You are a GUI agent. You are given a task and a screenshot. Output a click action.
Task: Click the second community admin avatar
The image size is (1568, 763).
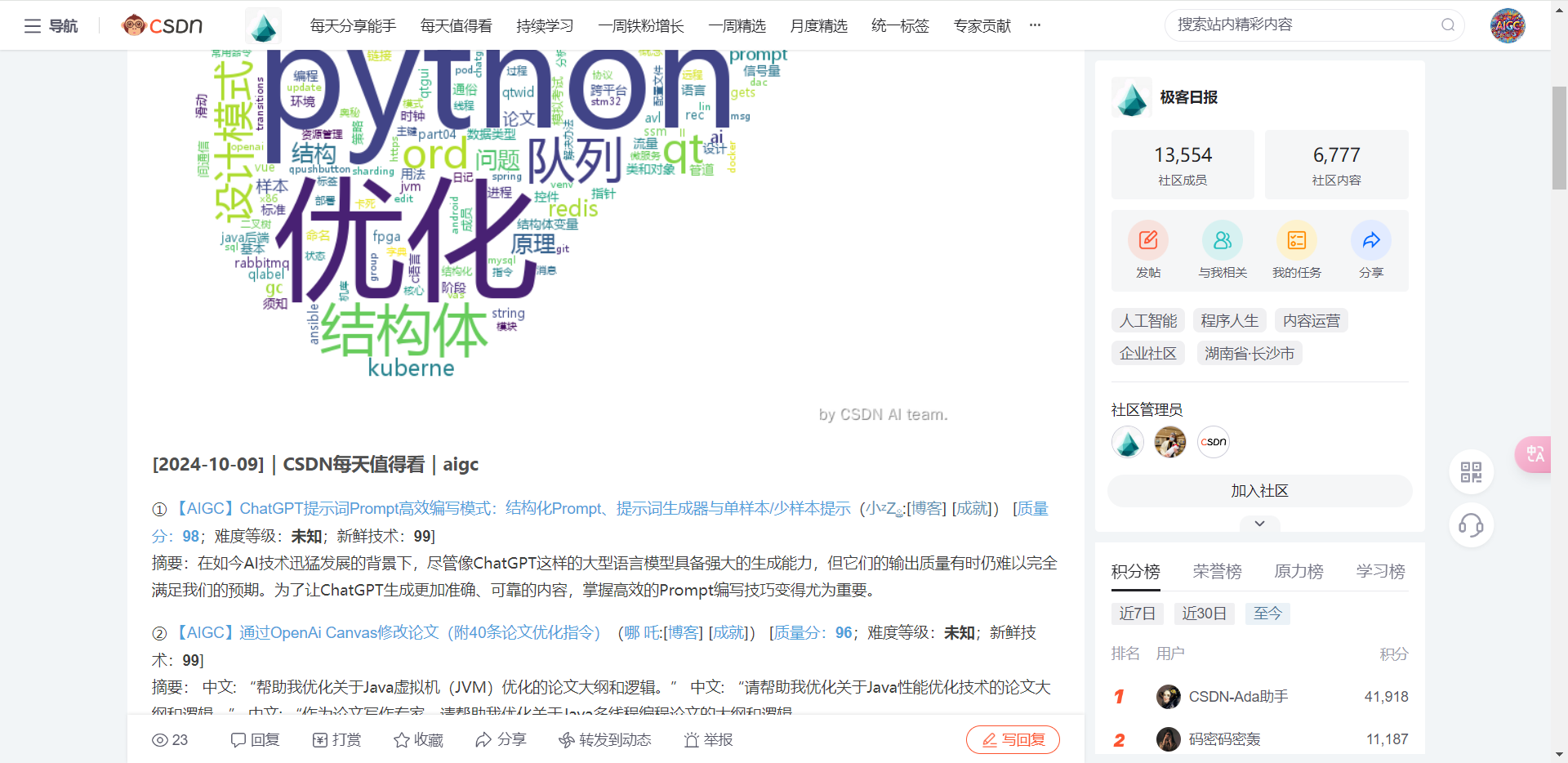pos(1170,442)
